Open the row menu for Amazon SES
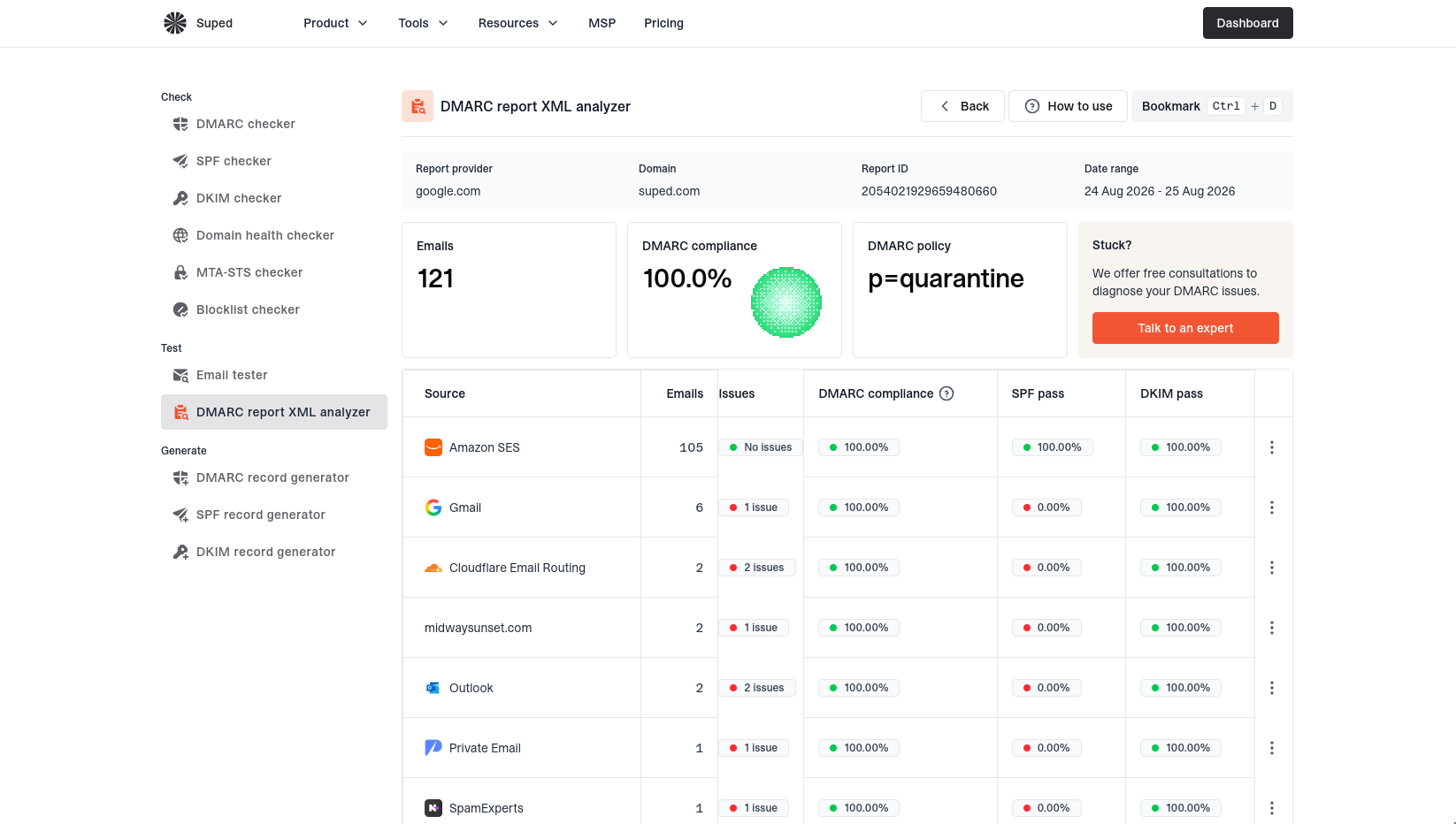Viewport: 1456px width, 824px height. pos(1272,447)
